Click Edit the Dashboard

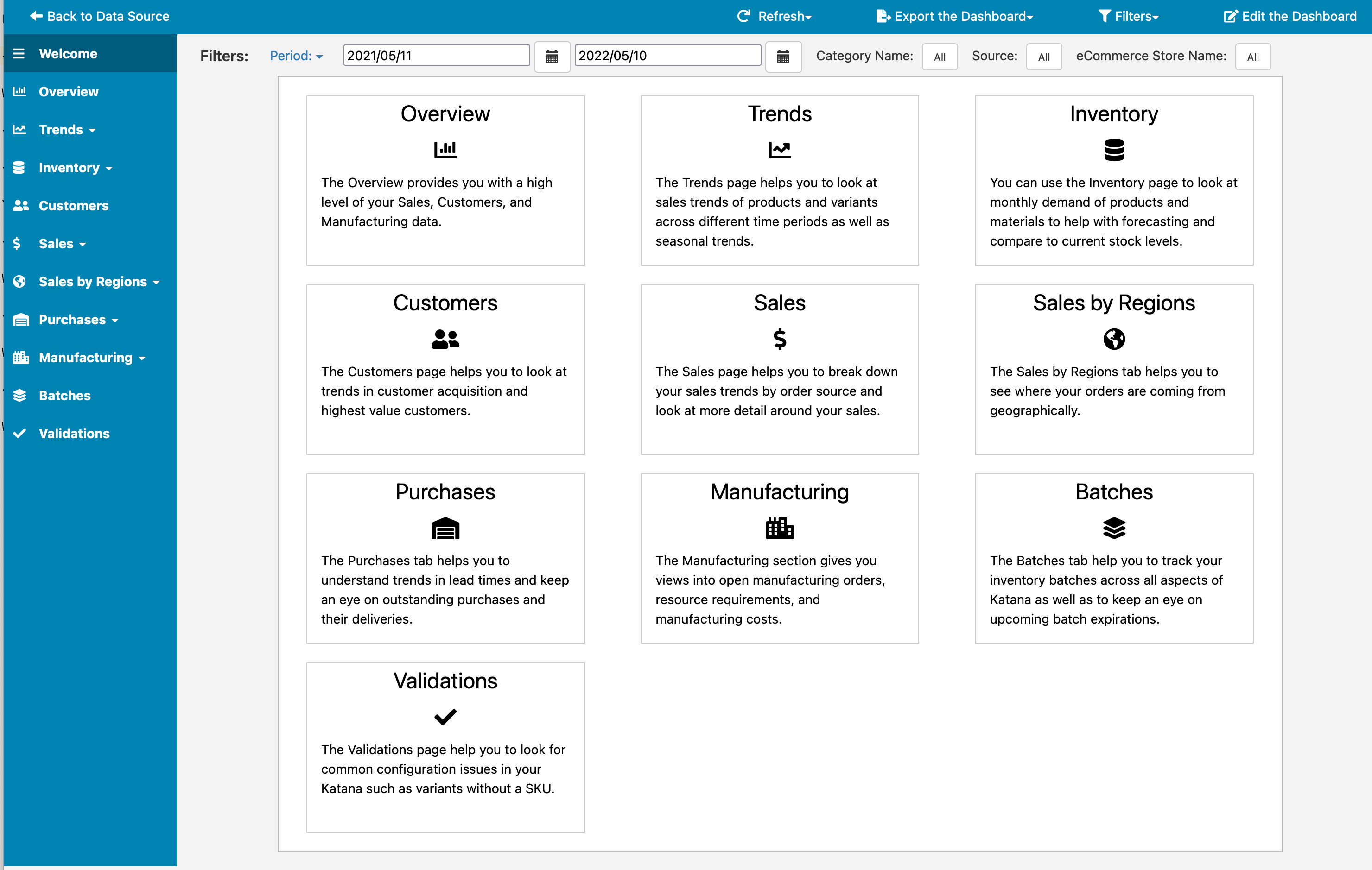pos(1290,16)
